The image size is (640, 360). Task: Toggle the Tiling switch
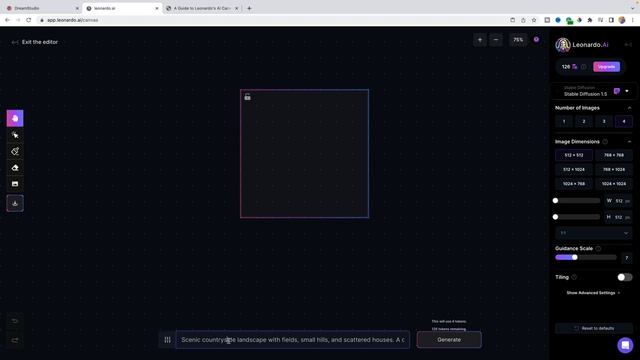624,277
